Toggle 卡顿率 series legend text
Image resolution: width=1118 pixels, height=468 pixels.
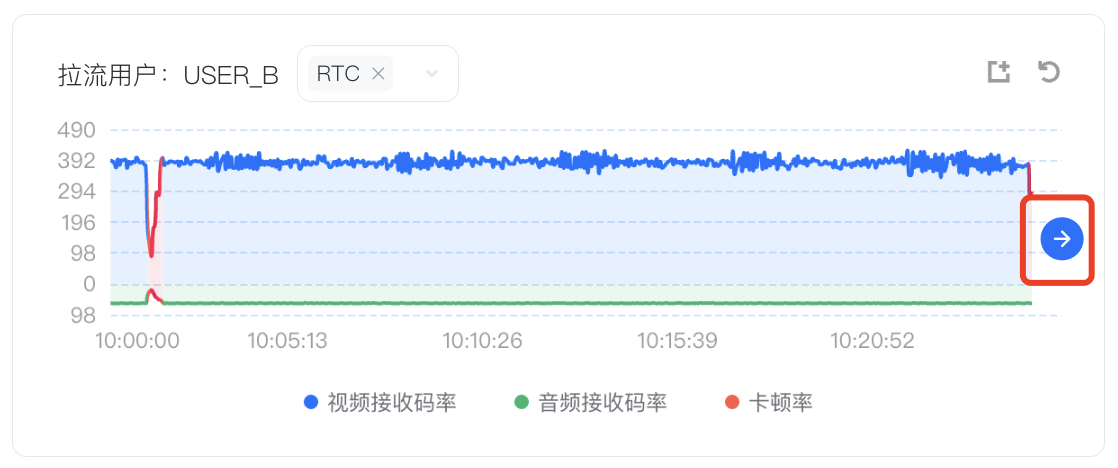click(780, 403)
